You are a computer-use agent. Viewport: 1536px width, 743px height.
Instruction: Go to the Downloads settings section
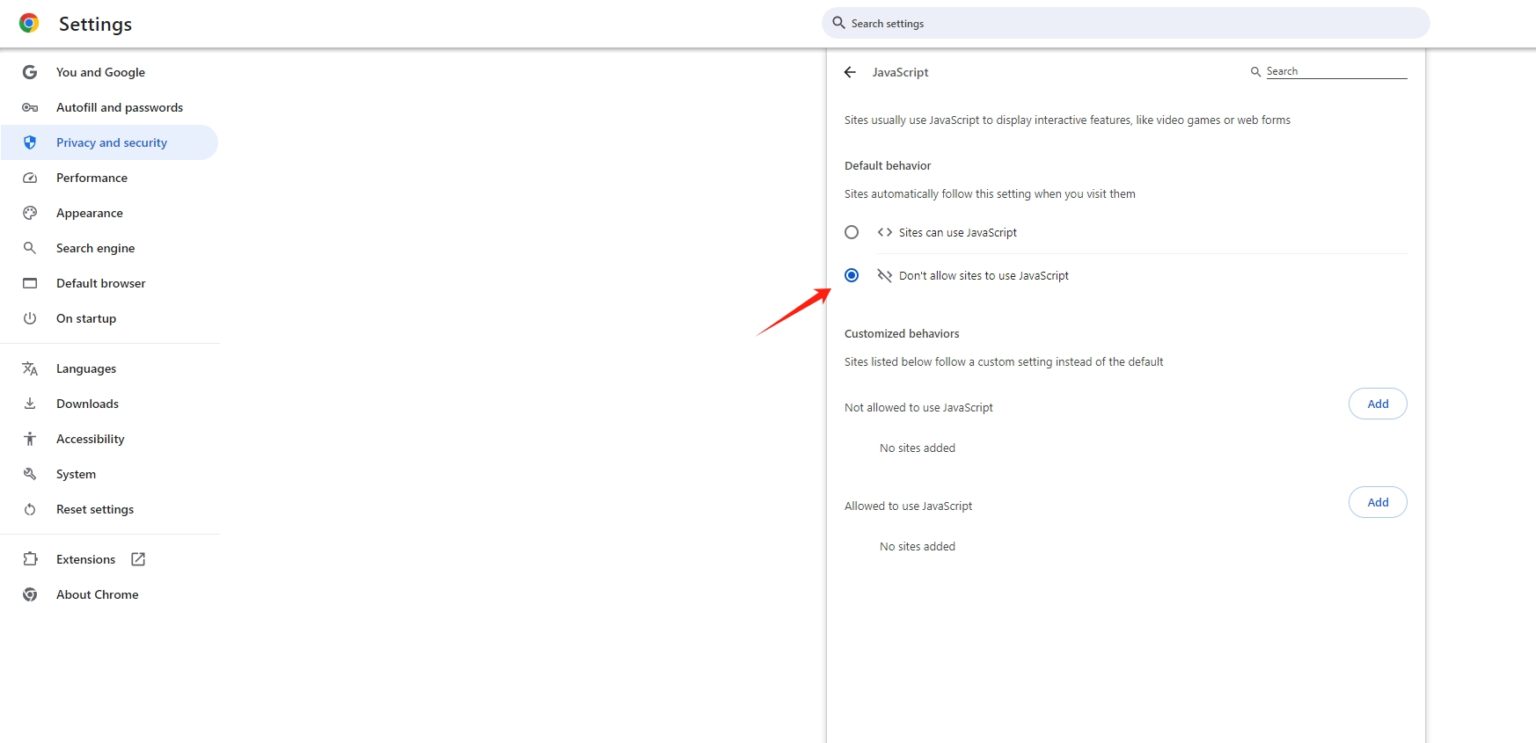[87, 404]
